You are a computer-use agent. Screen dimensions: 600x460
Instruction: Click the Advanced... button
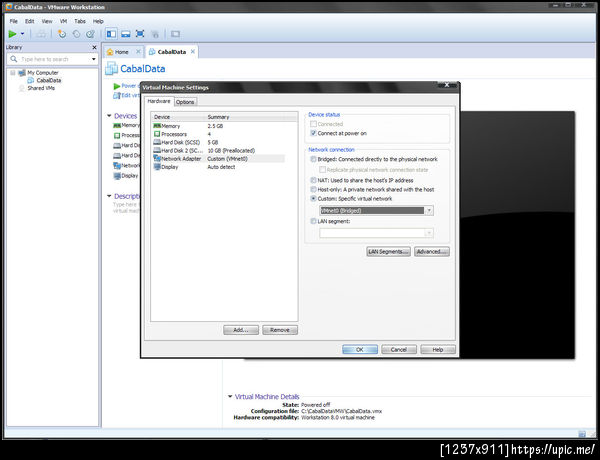[432, 251]
